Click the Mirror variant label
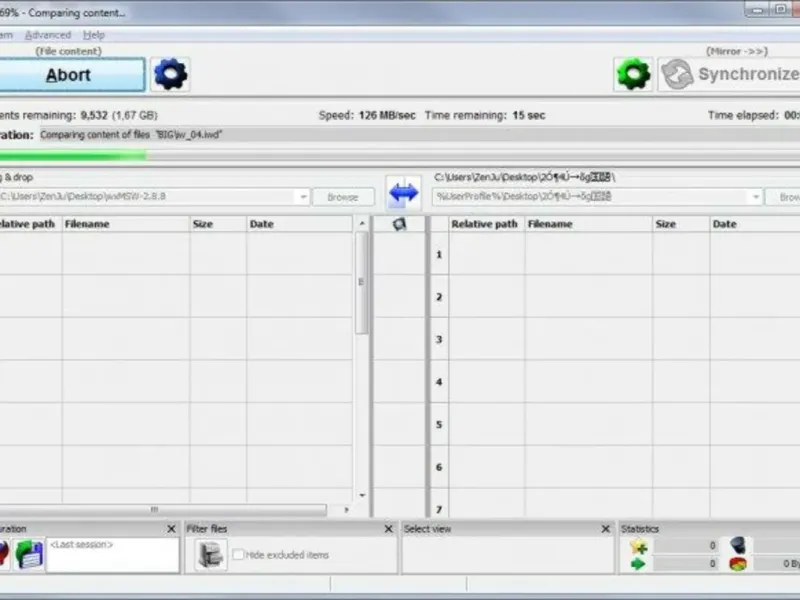The height and width of the screenshot is (600, 800). 737,51
